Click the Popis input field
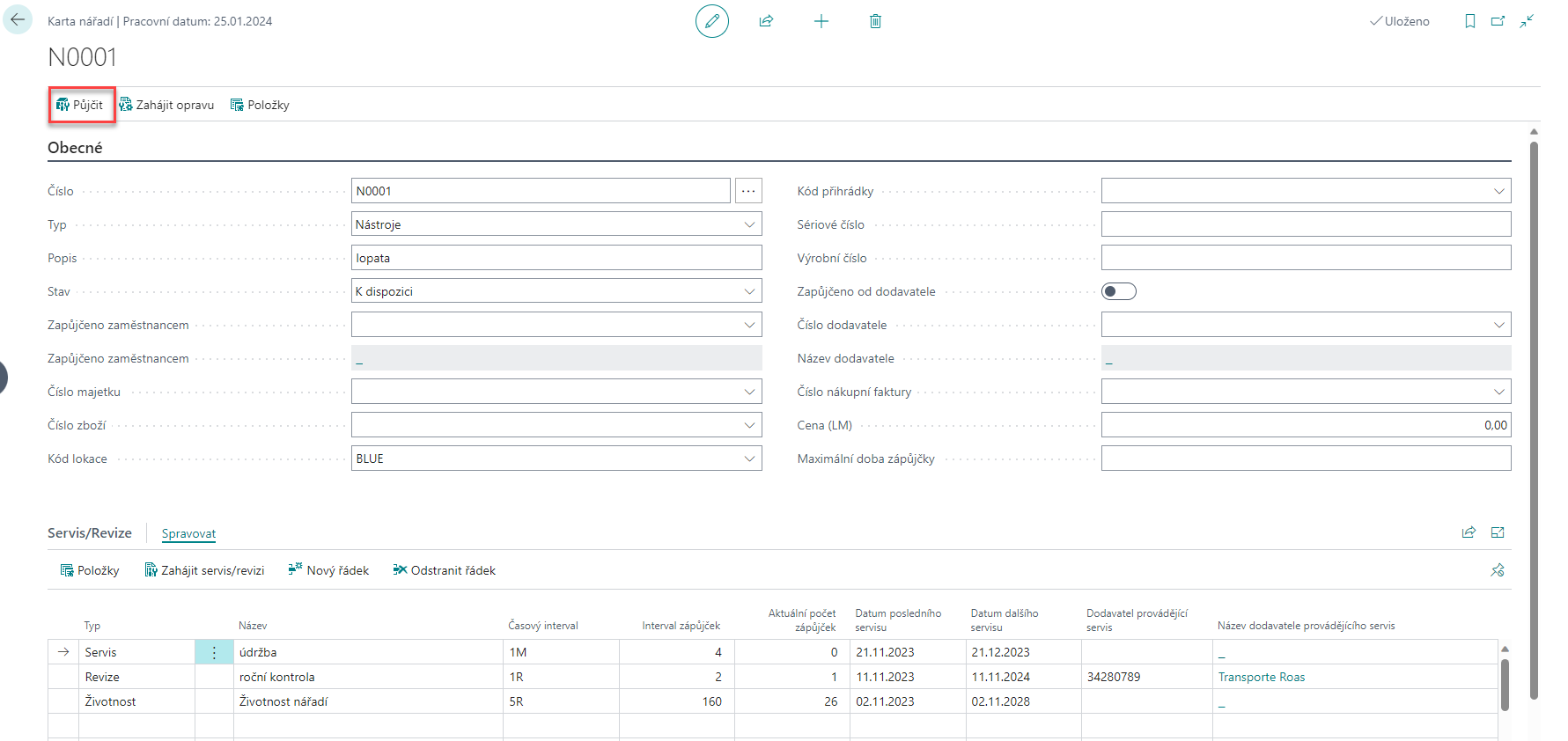Image resolution: width=1568 pixels, height=741 pixels. click(x=556, y=258)
